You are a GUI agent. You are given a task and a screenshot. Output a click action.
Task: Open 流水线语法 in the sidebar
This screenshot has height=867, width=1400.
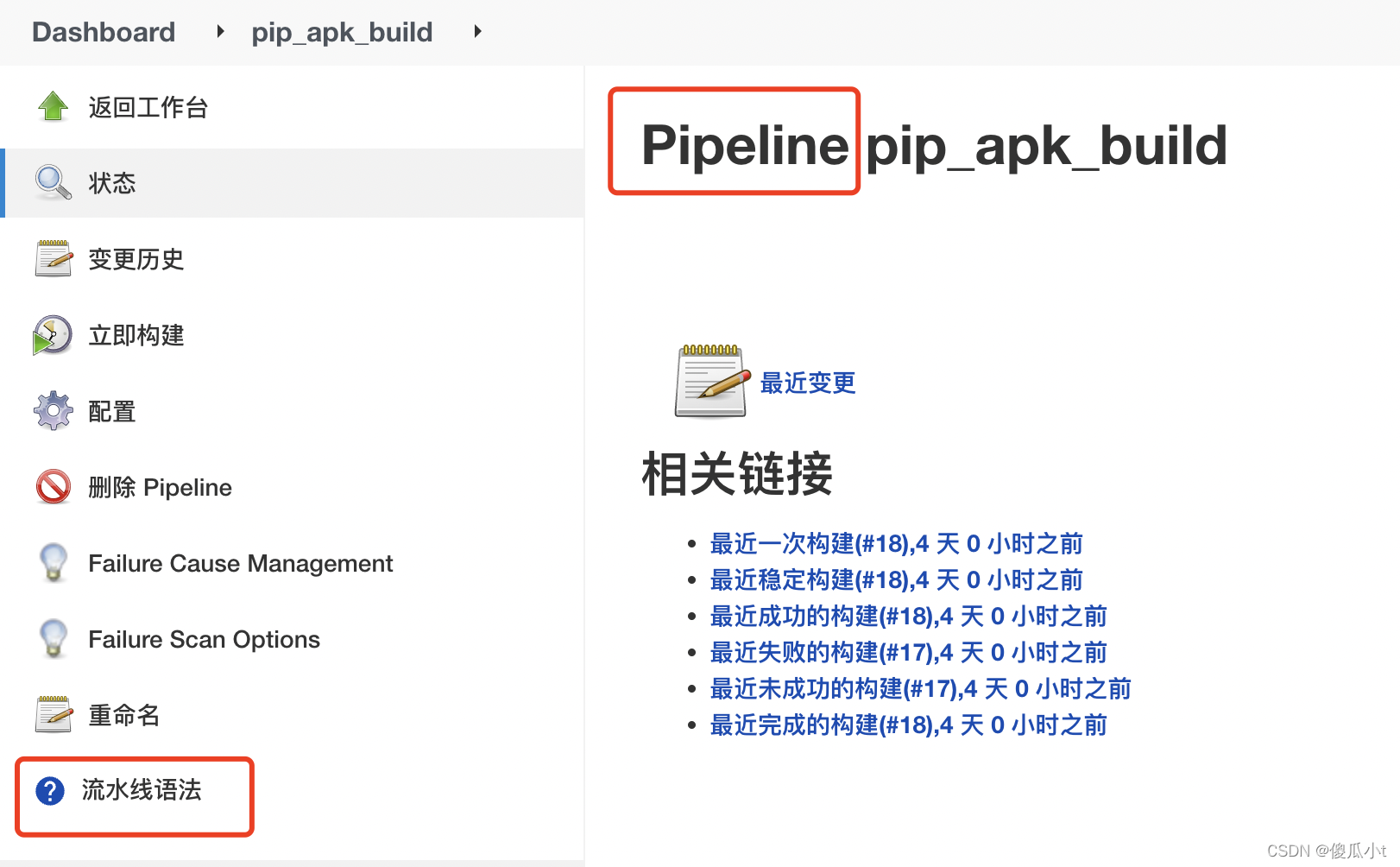(142, 789)
